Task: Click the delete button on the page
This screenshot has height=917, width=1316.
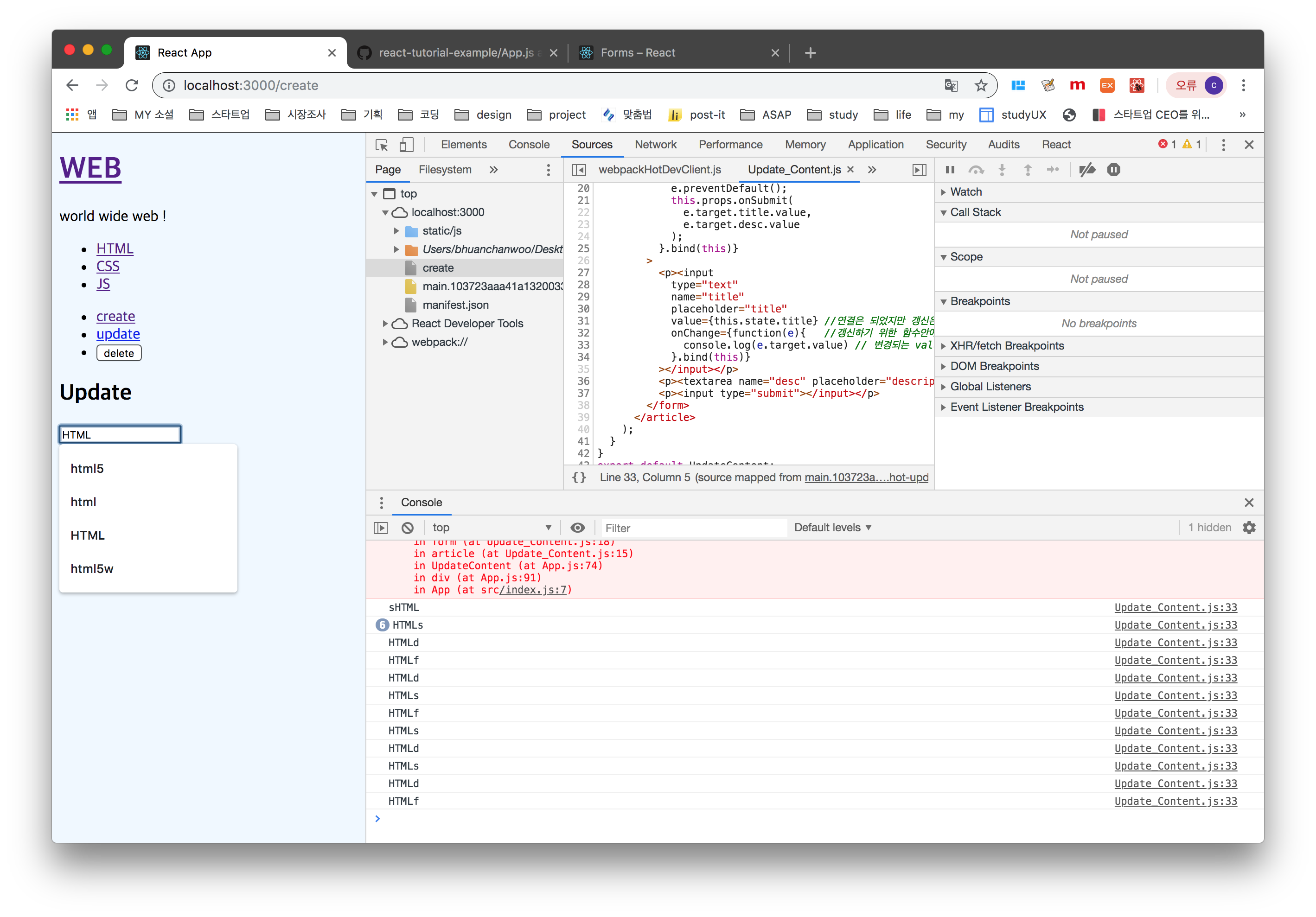Action: [x=119, y=353]
